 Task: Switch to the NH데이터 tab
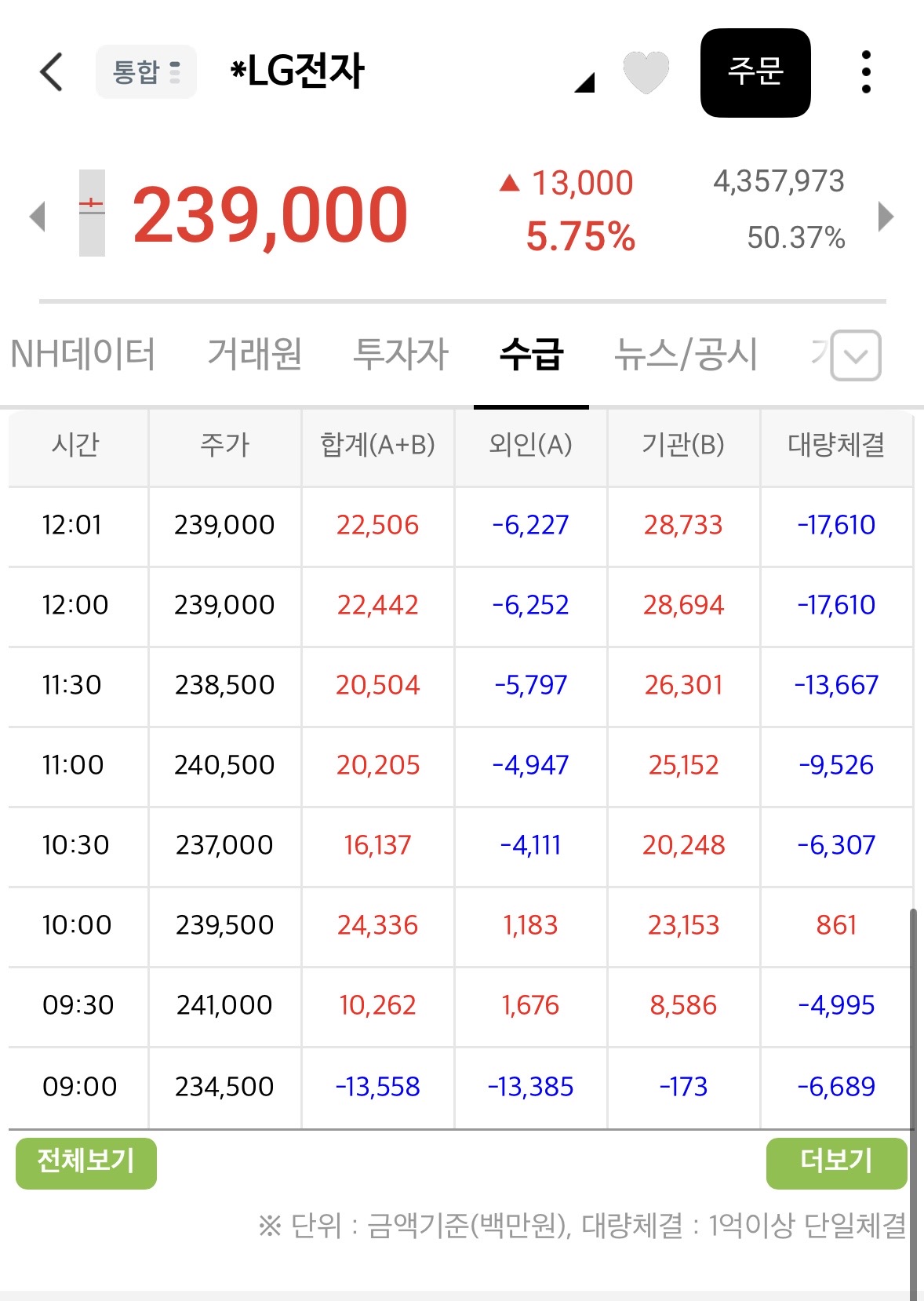[x=83, y=354]
